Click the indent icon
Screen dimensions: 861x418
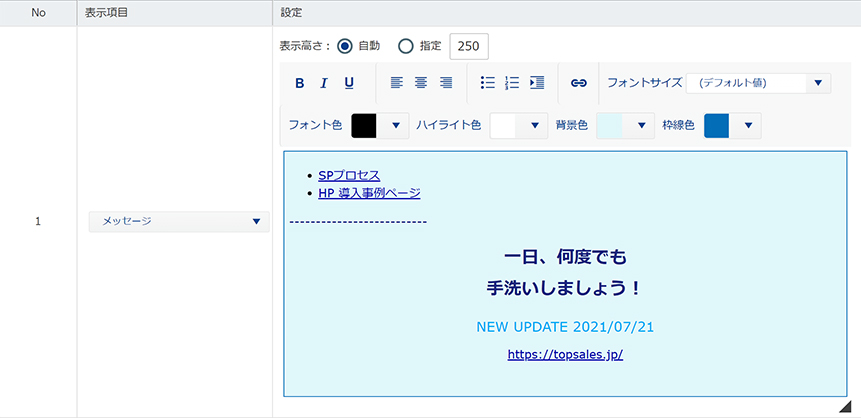[537, 83]
